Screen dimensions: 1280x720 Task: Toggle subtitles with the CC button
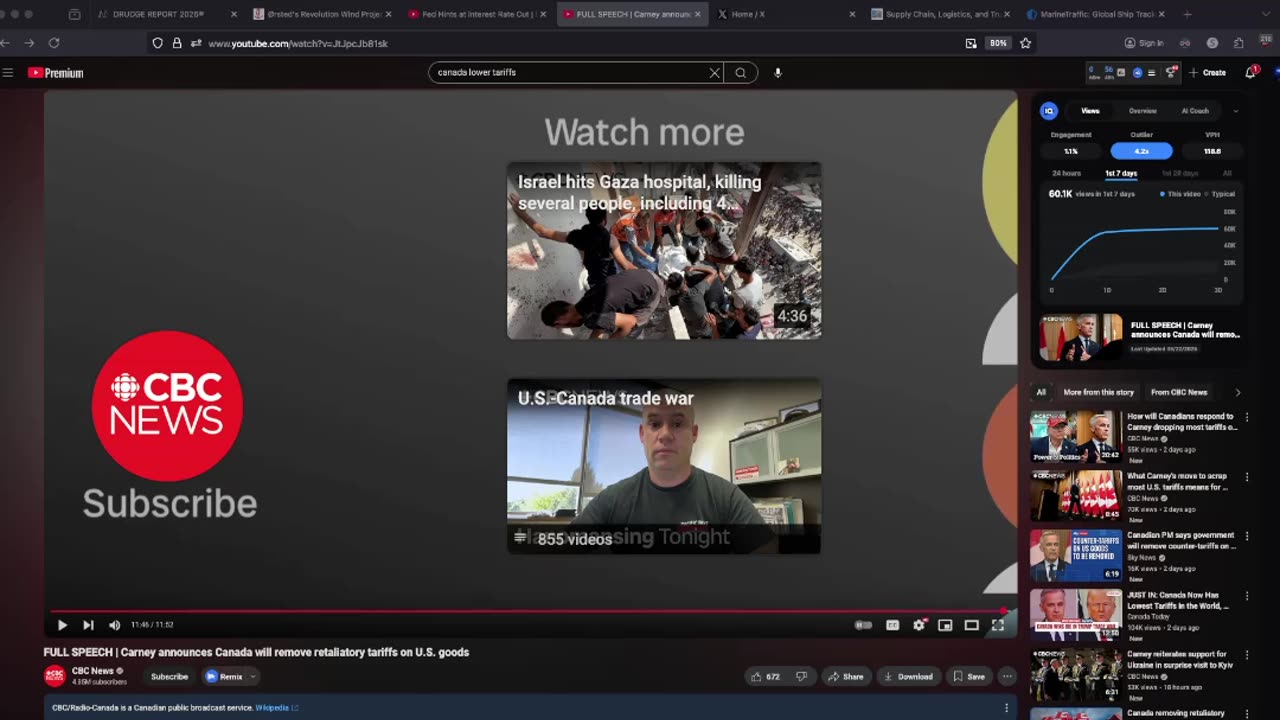coord(893,625)
